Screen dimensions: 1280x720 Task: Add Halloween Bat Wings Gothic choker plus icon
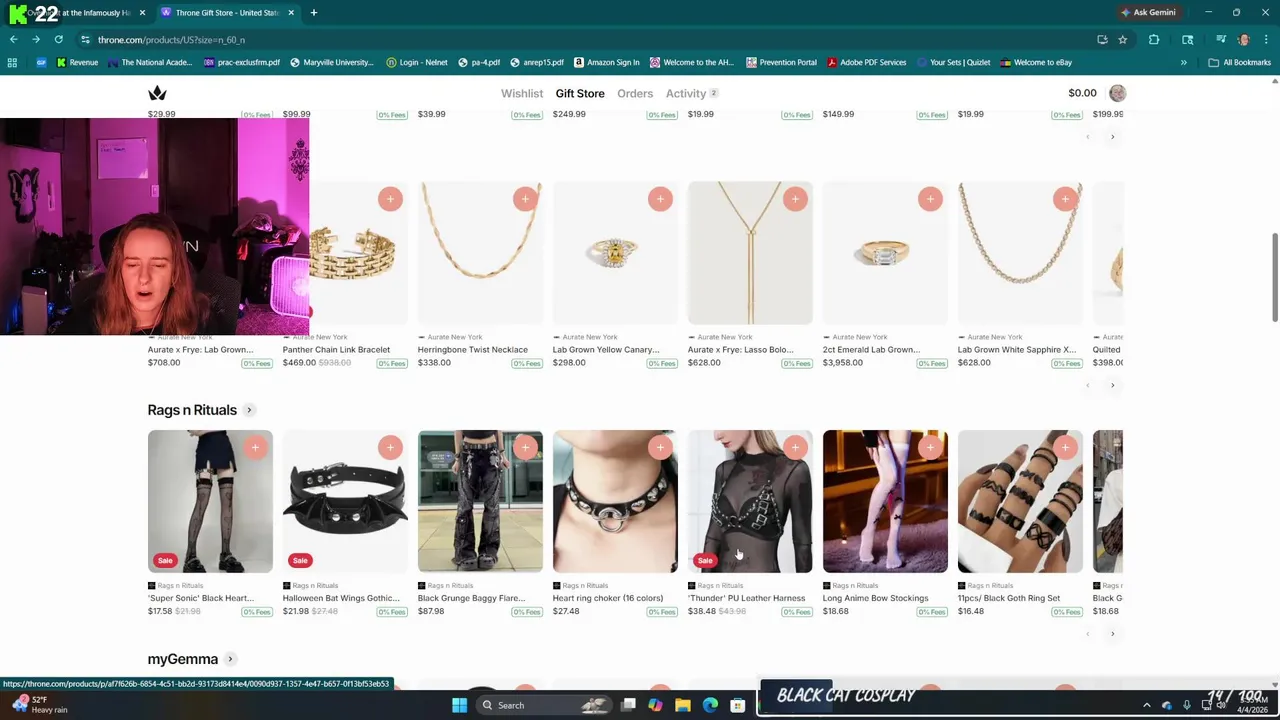390,448
